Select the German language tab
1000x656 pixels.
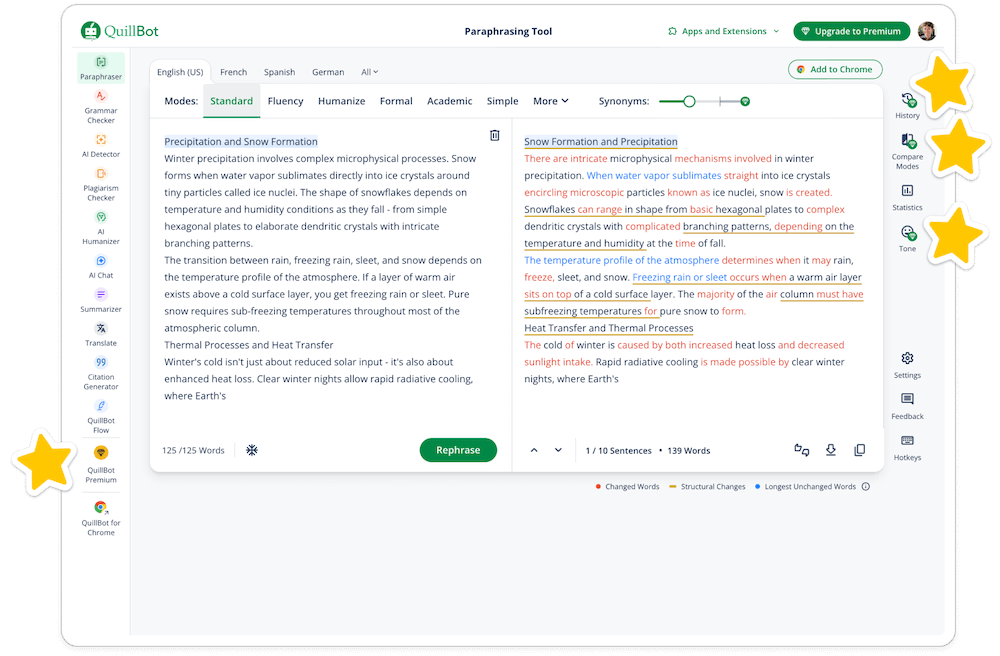point(328,72)
